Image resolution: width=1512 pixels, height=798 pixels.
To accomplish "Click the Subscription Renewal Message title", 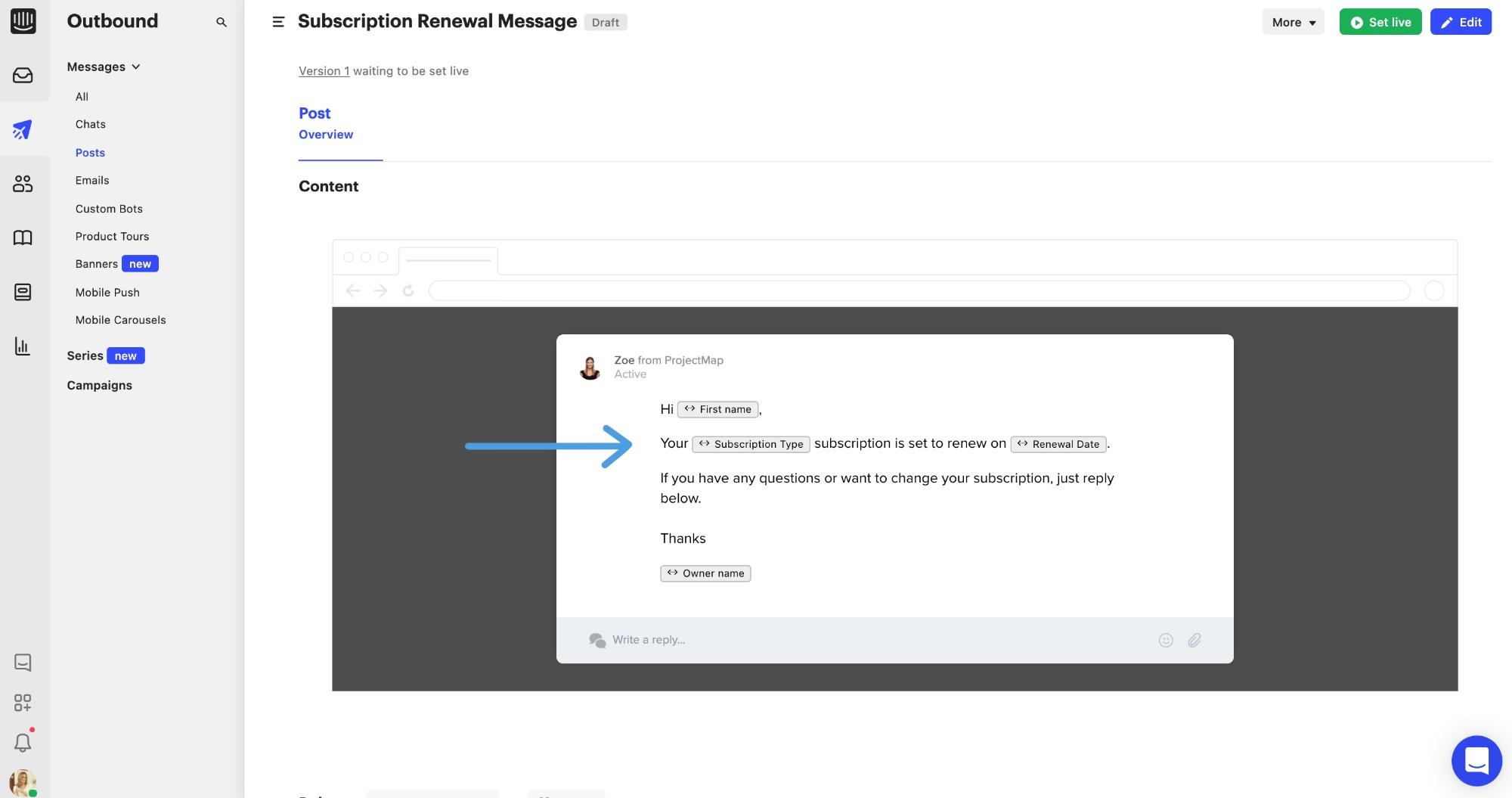I will [x=437, y=21].
